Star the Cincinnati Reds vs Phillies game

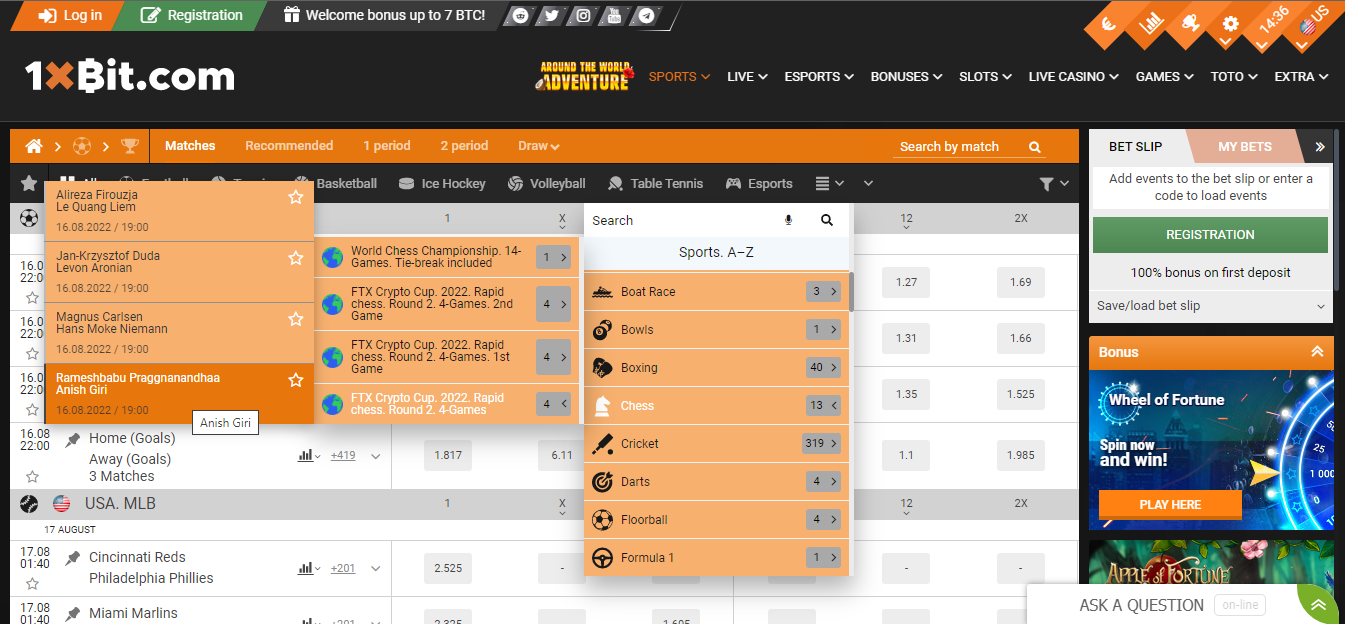tap(32, 582)
